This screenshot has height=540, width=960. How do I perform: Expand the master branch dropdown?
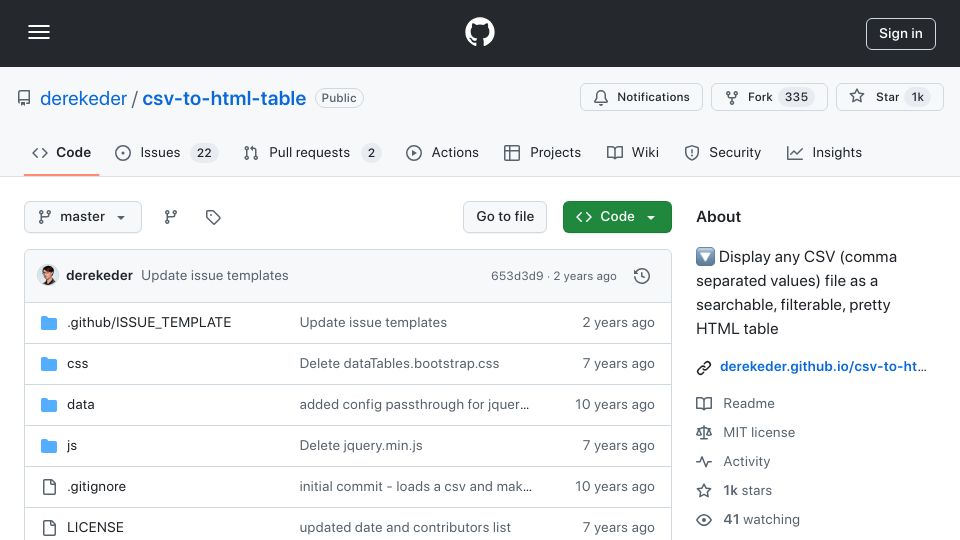[83, 217]
